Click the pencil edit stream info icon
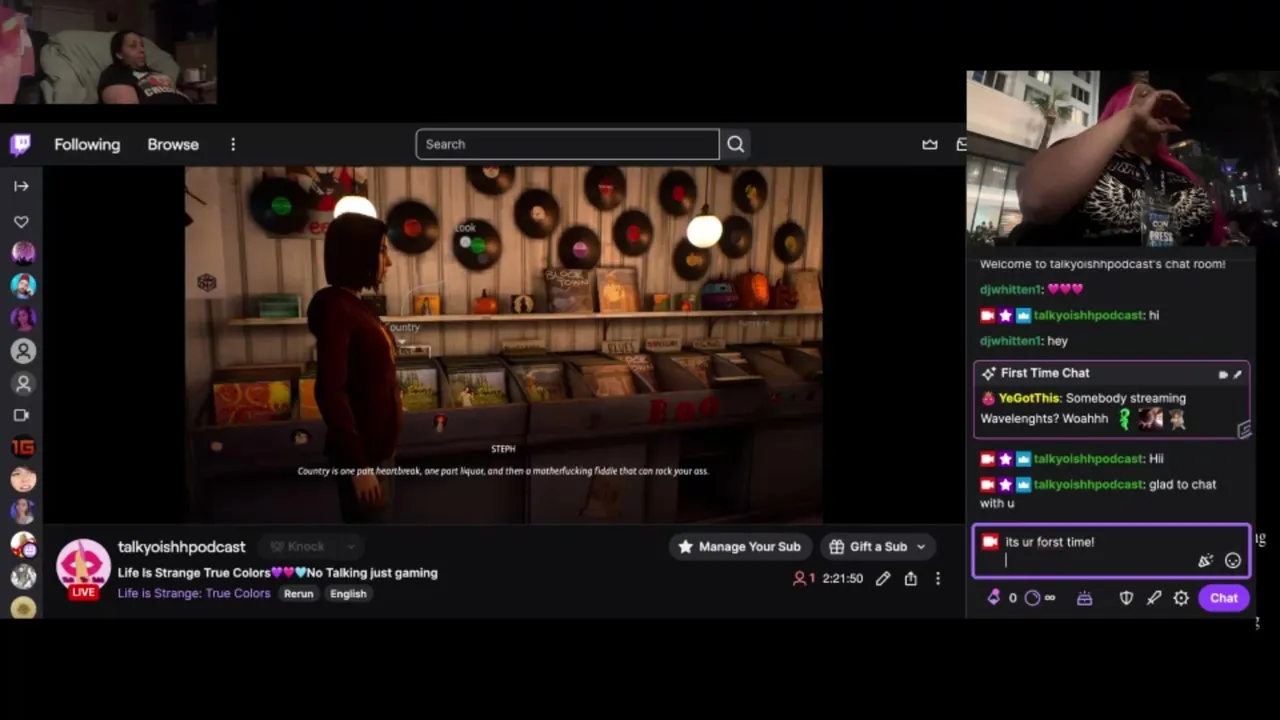Image resolution: width=1280 pixels, height=720 pixels. [x=883, y=578]
